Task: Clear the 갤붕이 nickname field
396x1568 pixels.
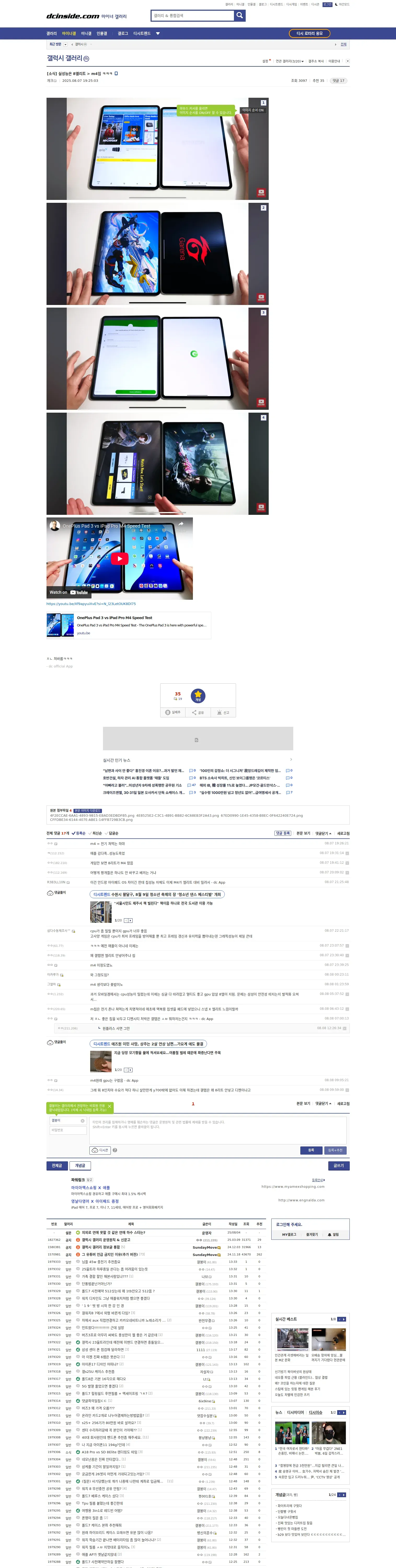Action: pyautogui.click(x=82, y=1121)
